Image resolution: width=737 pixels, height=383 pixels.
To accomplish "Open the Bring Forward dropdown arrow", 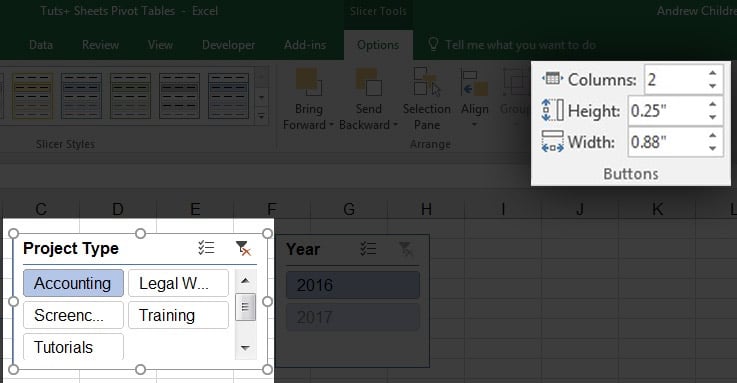I will 331,125.
